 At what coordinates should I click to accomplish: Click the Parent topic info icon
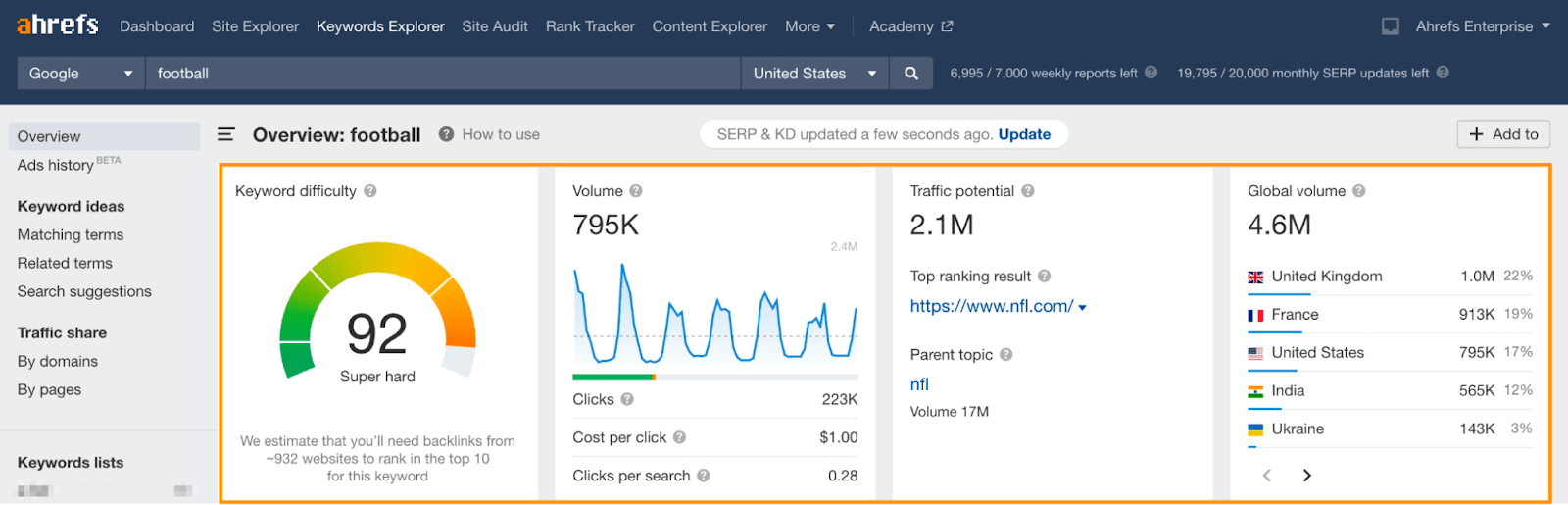pyautogui.click(x=1006, y=355)
